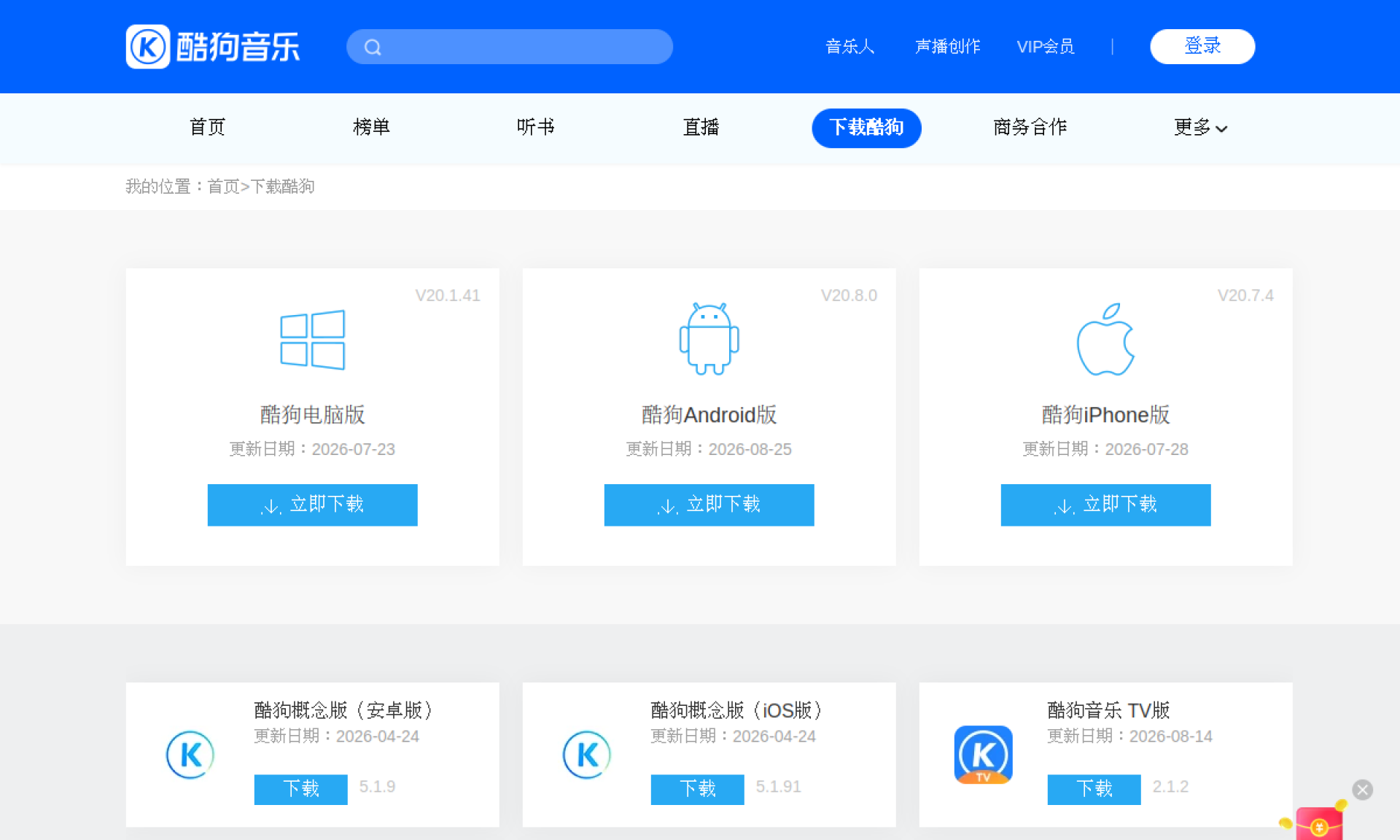Open the 音乐人 link
1400x840 pixels.
(x=849, y=47)
